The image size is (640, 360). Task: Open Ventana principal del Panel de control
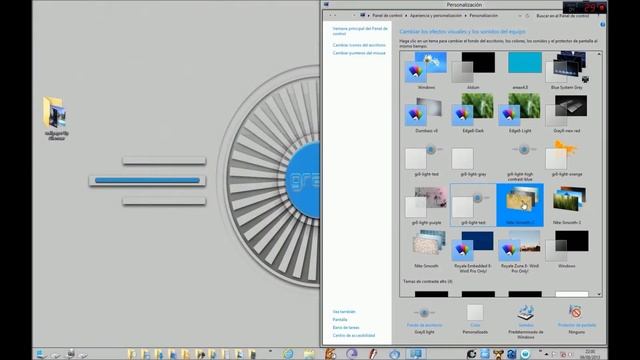click(x=360, y=31)
